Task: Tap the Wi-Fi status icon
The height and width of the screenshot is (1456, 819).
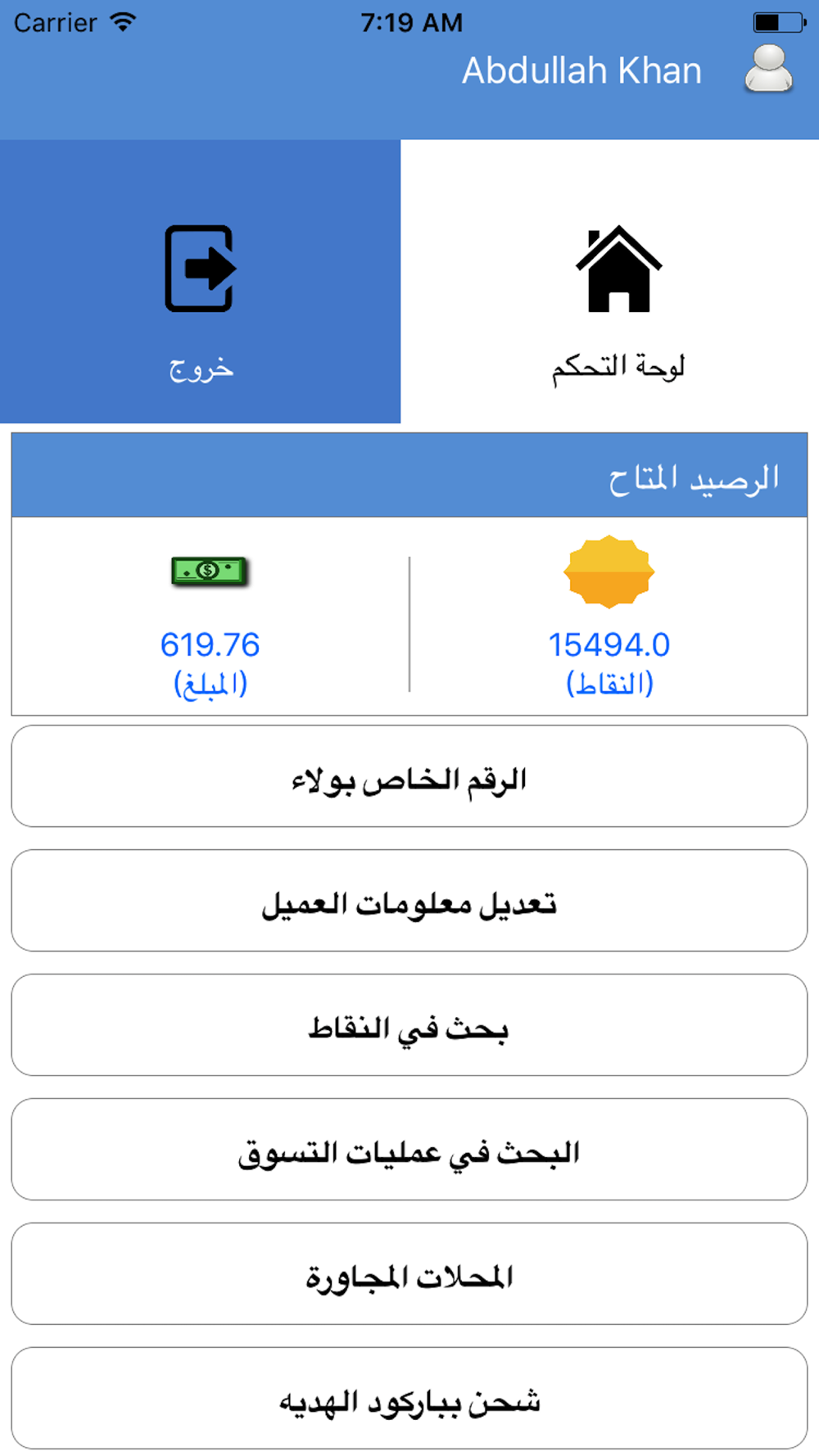Action: point(123,22)
